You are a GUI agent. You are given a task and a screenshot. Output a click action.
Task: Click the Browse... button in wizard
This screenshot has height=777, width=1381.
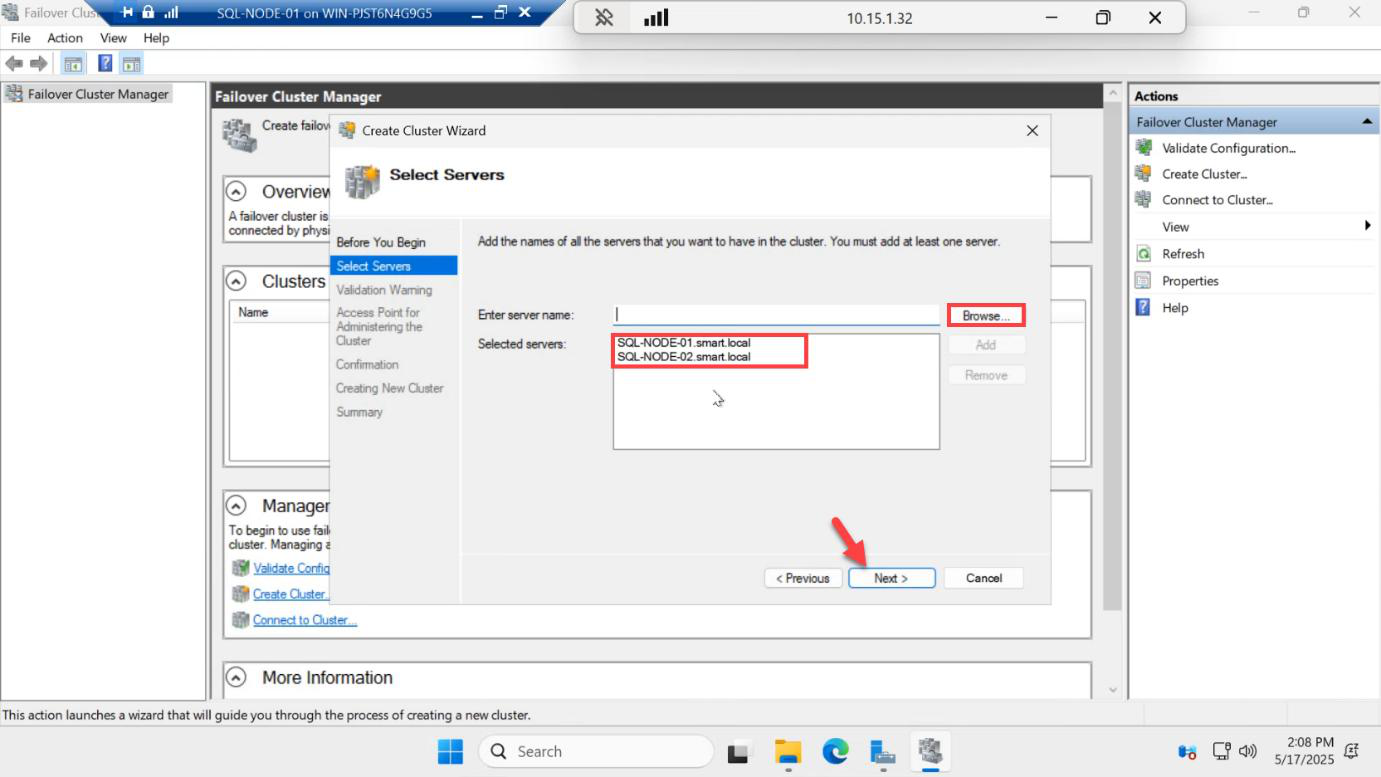tap(986, 315)
